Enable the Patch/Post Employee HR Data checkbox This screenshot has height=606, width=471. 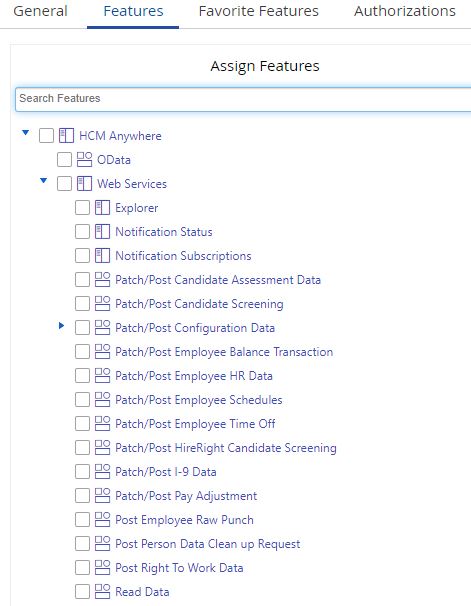coord(82,375)
